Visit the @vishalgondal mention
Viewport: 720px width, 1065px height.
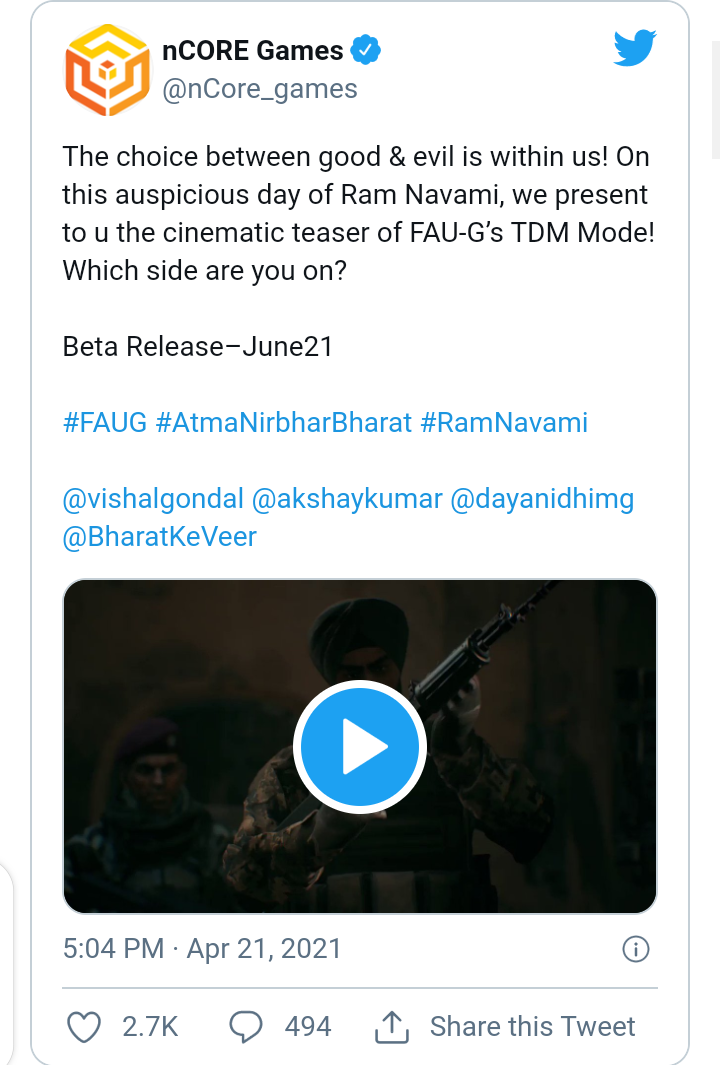tap(152, 498)
